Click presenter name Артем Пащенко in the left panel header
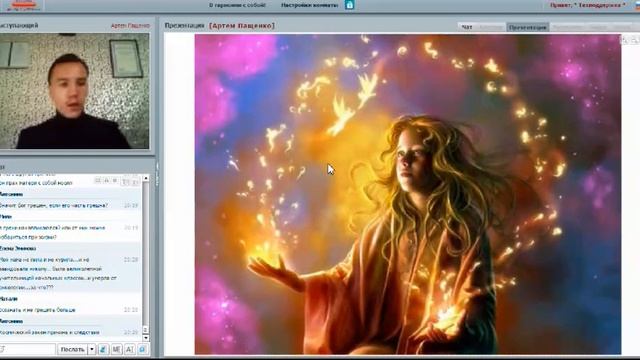The width and height of the screenshot is (640, 360). click(x=130, y=25)
